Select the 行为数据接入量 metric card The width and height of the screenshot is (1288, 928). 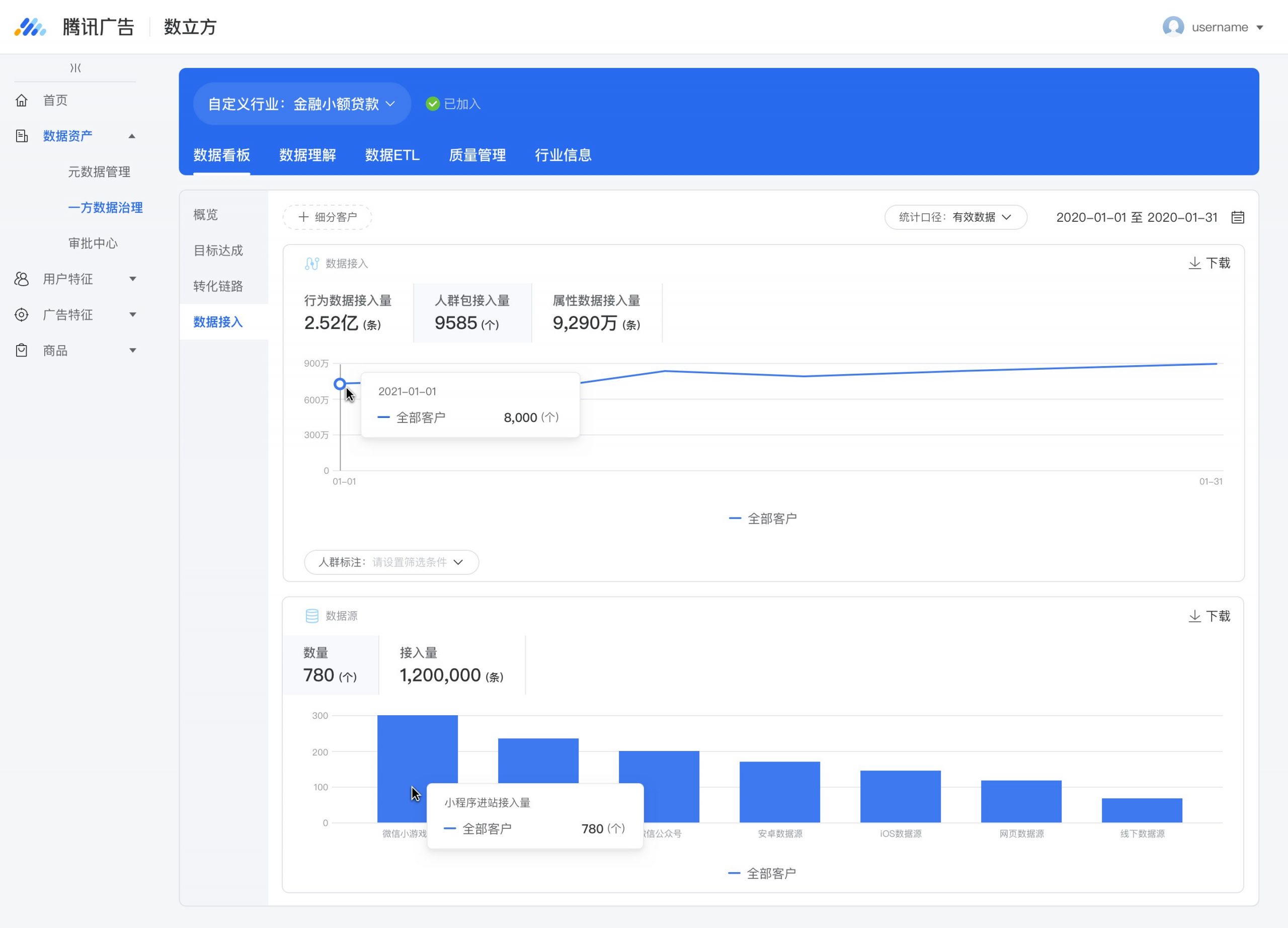coord(348,313)
